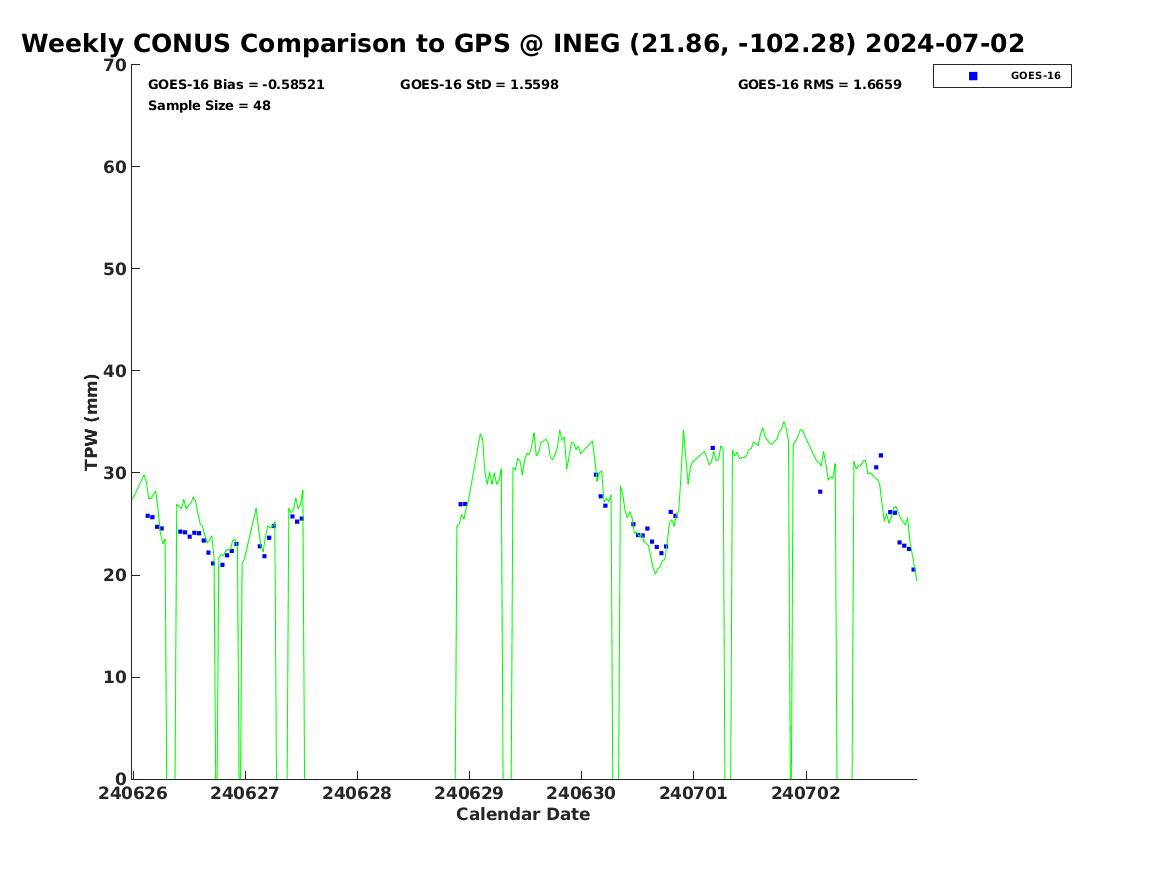Click the 'GOES-16' legend label
Image resolution: width=1167 pixels, height=875 pixels.
(x=1035, y=76)
